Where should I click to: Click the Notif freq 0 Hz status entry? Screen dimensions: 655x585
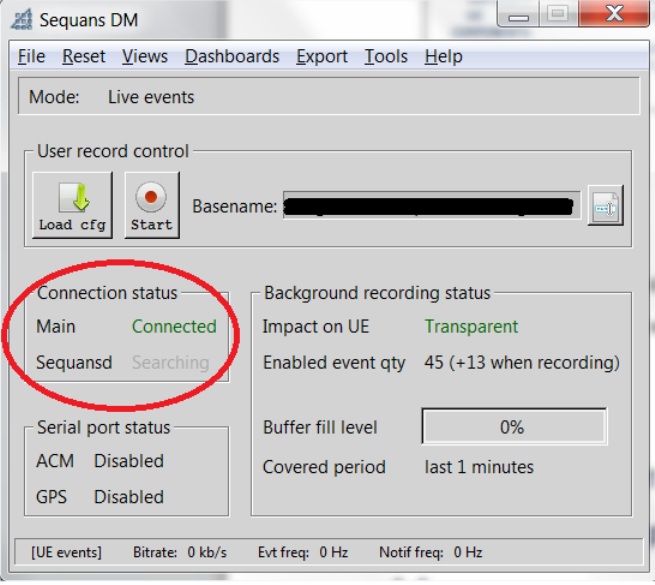pyautogui.click(x=431, y=552)
